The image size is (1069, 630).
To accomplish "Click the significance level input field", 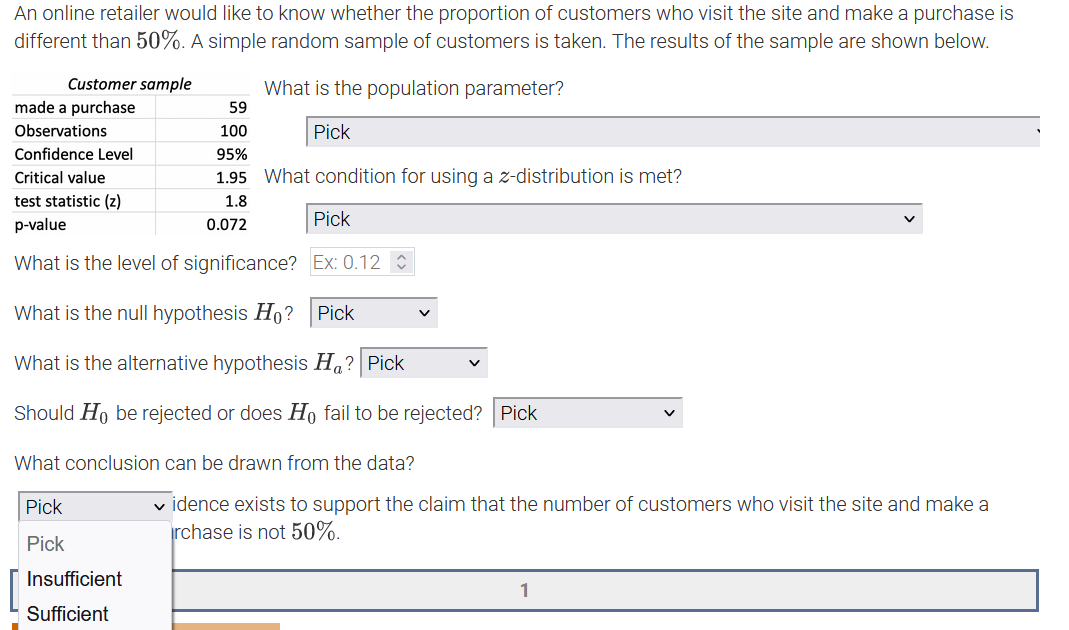I will [x=348, y=261].
